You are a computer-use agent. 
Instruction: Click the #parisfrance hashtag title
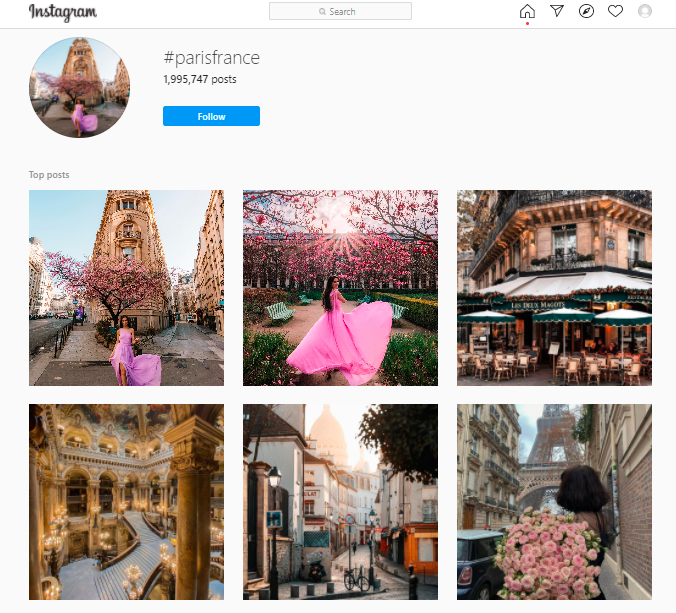(211, 58)
